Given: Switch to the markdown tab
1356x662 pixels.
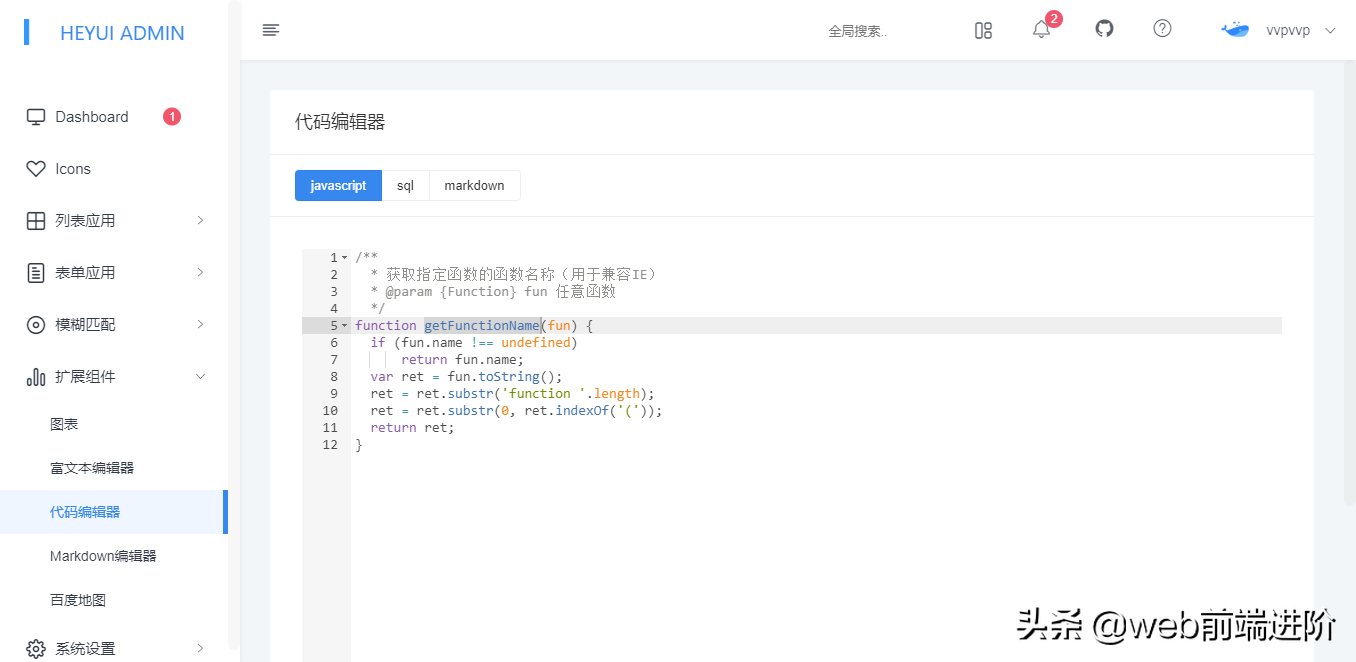Looking at the screenshot, I should (475, 186).
